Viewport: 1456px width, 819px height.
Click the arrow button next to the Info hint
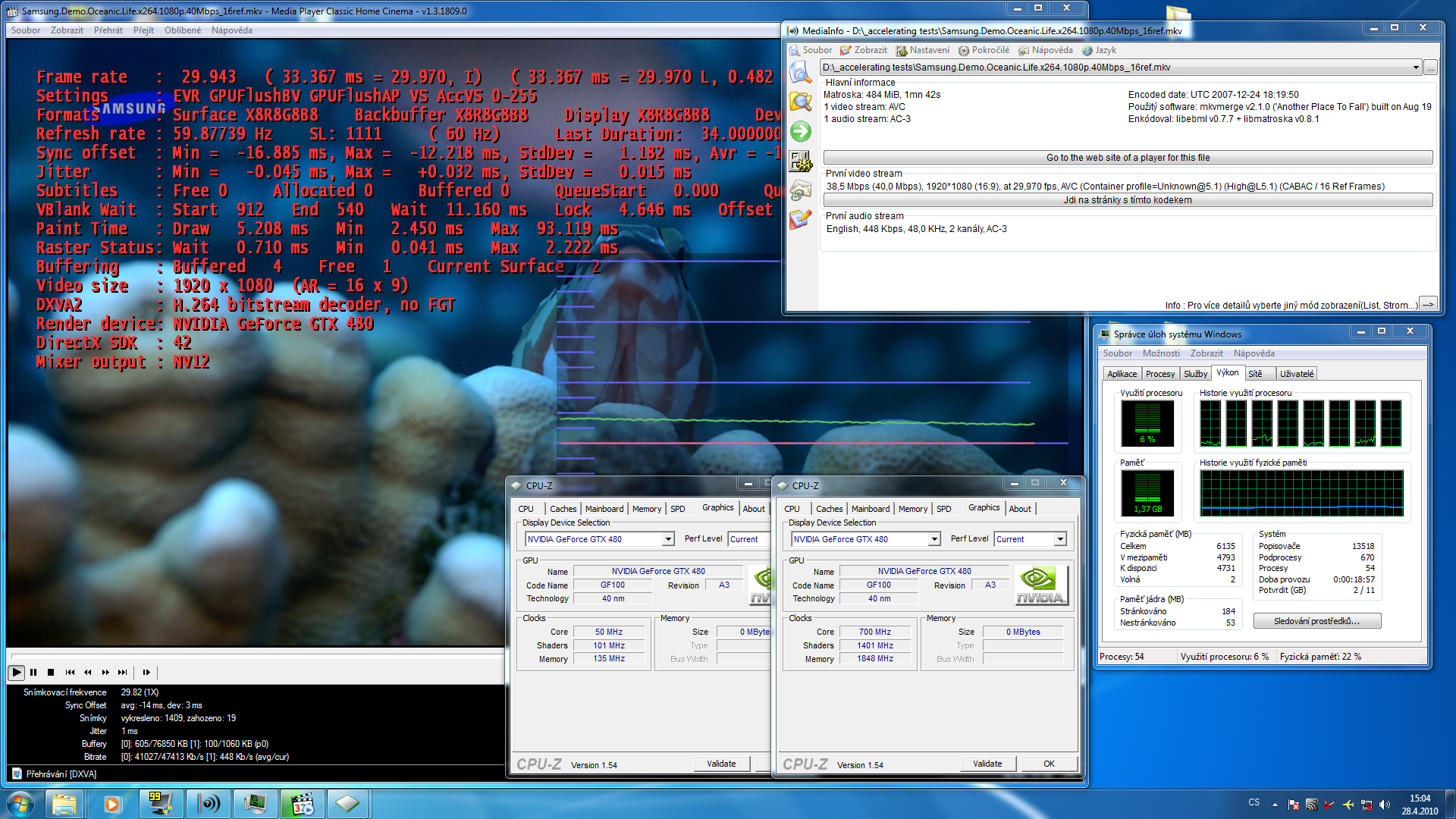[x=1427, y=304]
